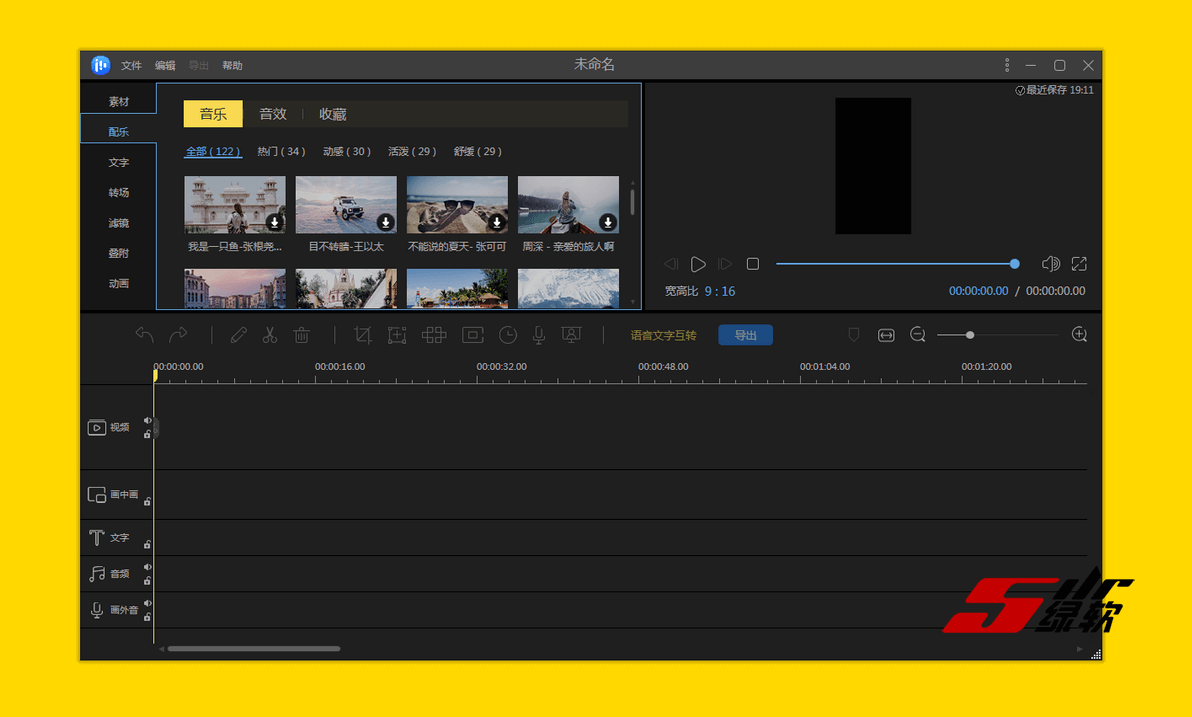Click the undo arrow icon
Viewport: 1192px width, 717px height.
[x=145, y=335]
